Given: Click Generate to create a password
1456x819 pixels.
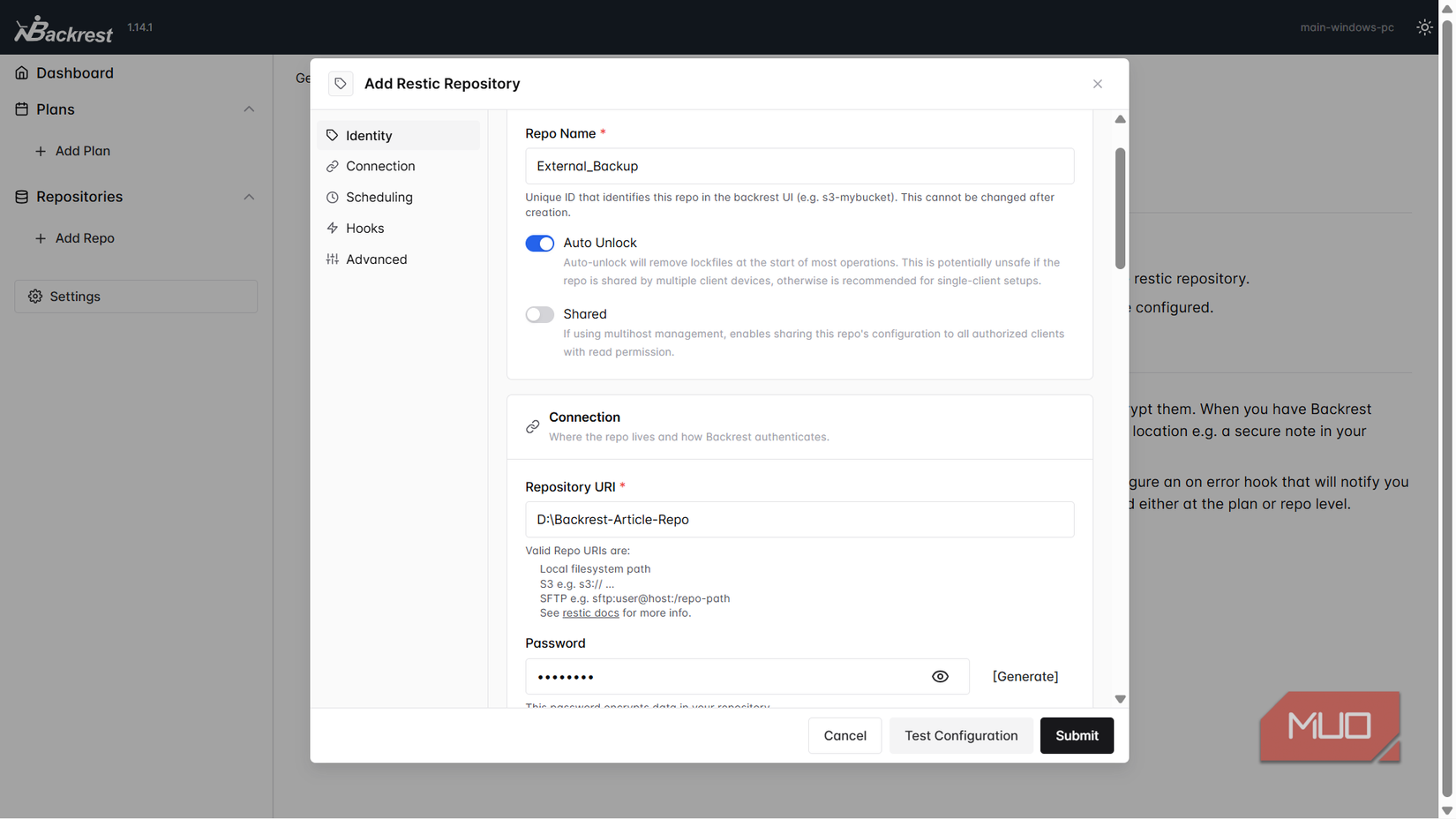Looking at the screenshot, I should pyautogui.click(x=1025, y=677).
